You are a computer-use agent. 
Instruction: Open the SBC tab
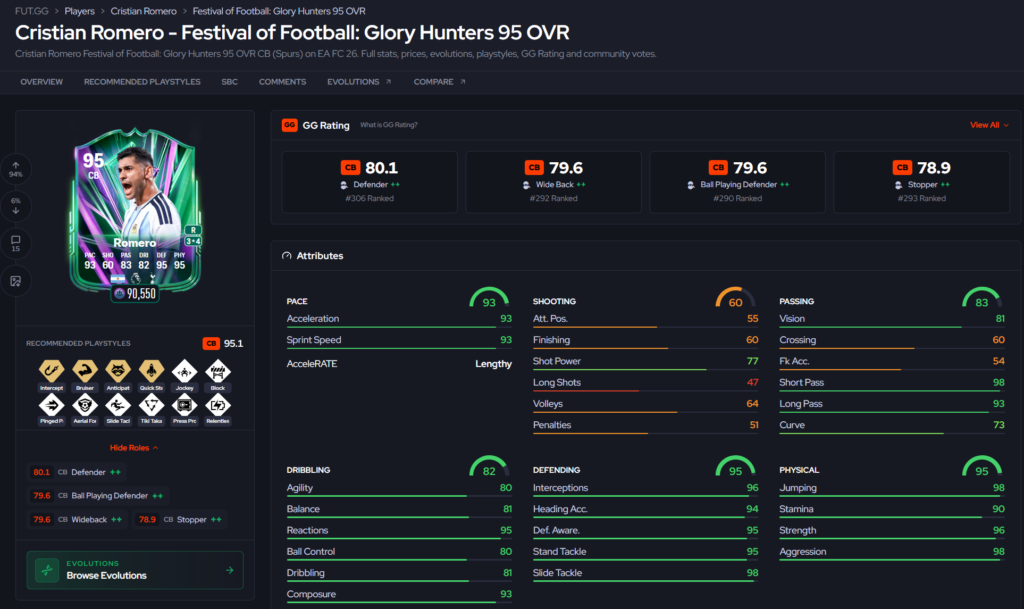tap(229, 82)
